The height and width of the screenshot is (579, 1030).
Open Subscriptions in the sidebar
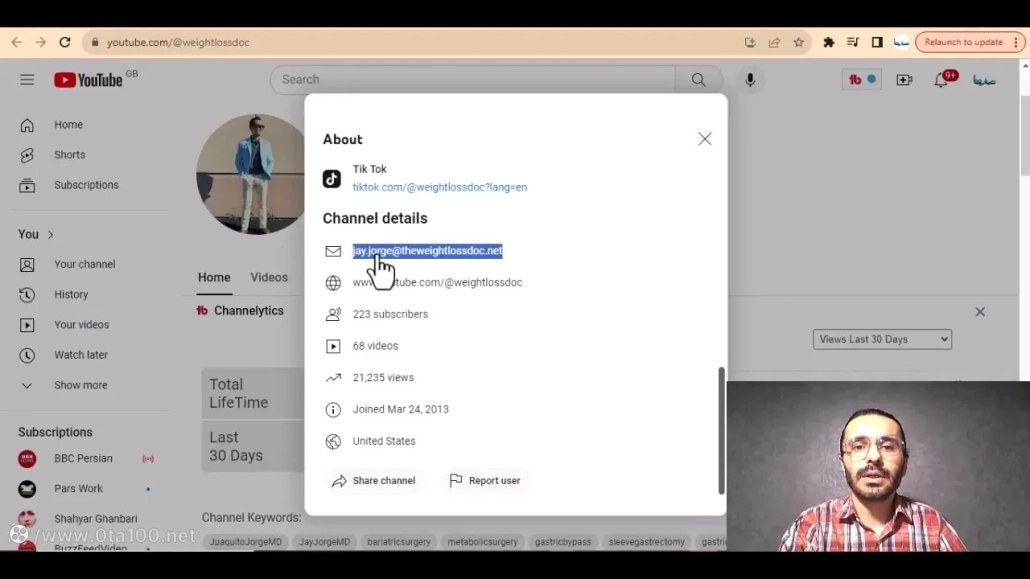[x=86, y=185]
